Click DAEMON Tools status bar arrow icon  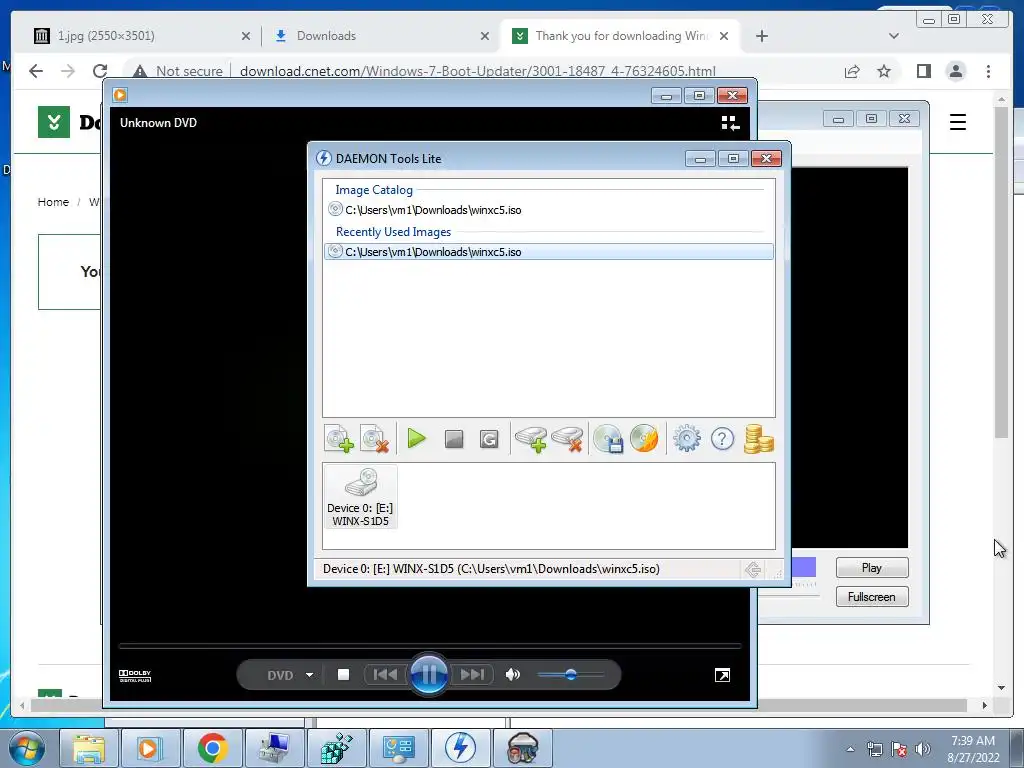click(753, 569)
